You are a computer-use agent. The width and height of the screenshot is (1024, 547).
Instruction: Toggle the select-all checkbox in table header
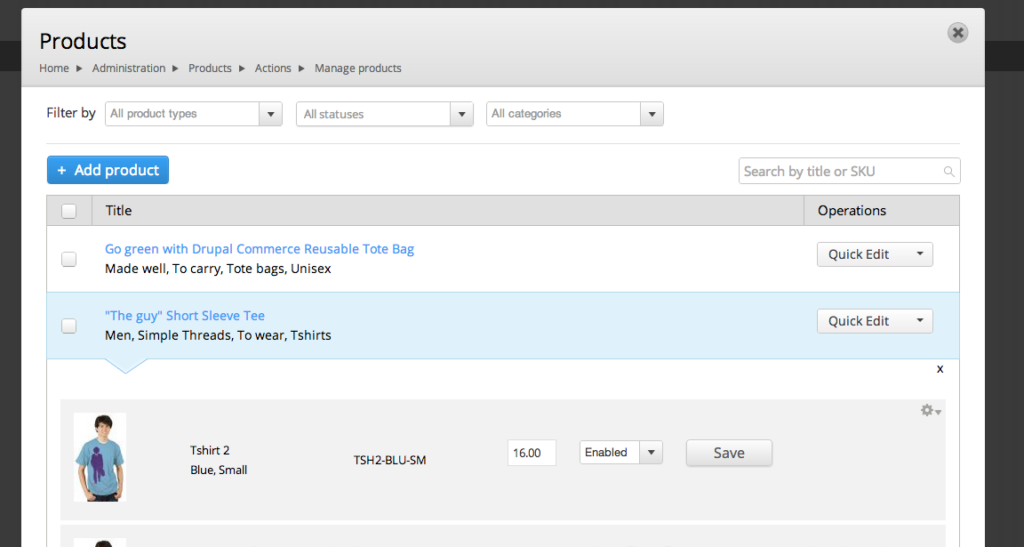(x=69, y=211)
